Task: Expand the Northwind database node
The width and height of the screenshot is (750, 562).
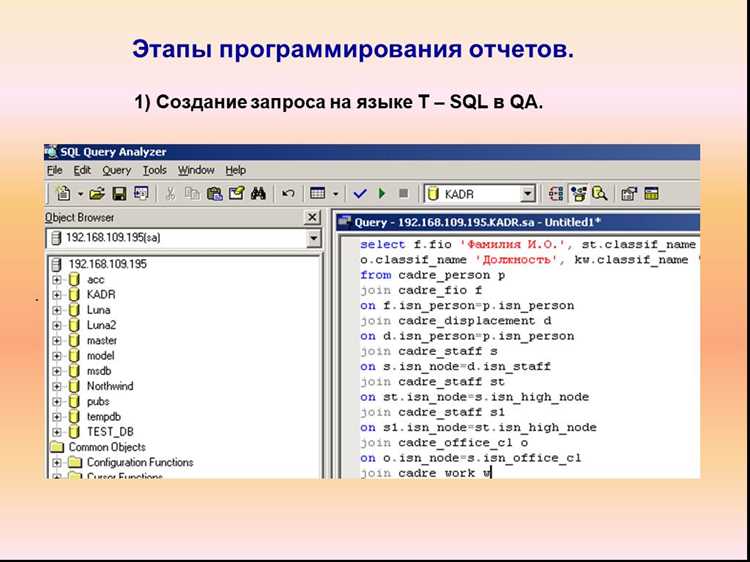Action: (x=57, y=386)
